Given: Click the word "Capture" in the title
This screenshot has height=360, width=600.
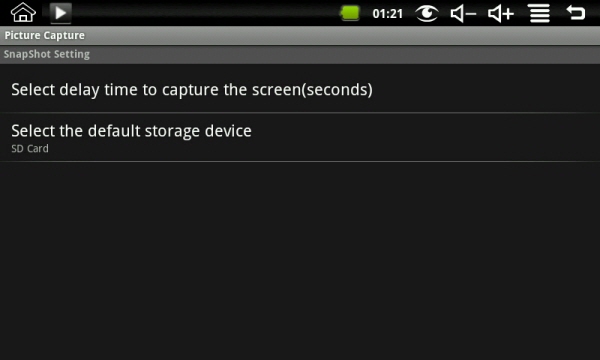Looking at the screenshot, I should point(64,36).
